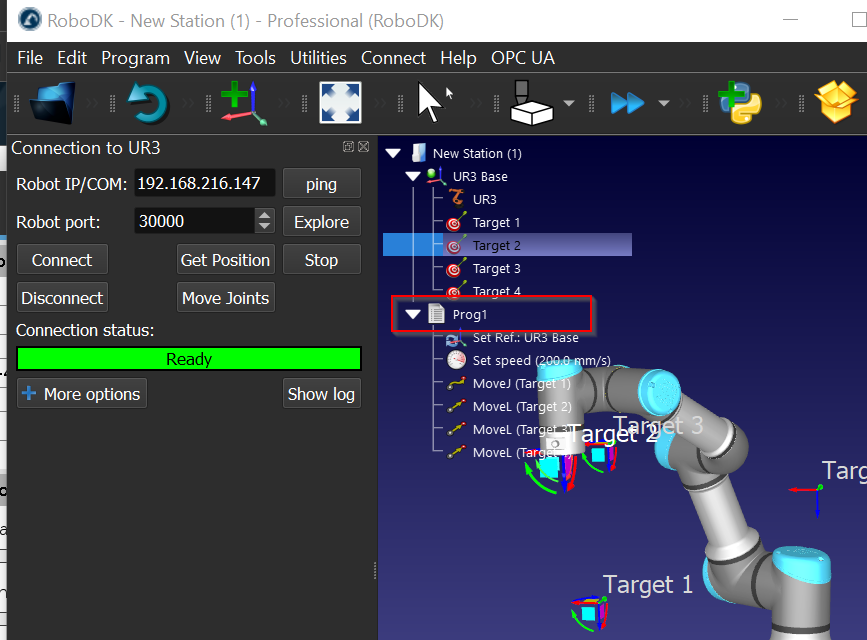867x640 pixels.
Task: Select UR3 Base reference frame item
Action: click(x=480, y=176)
